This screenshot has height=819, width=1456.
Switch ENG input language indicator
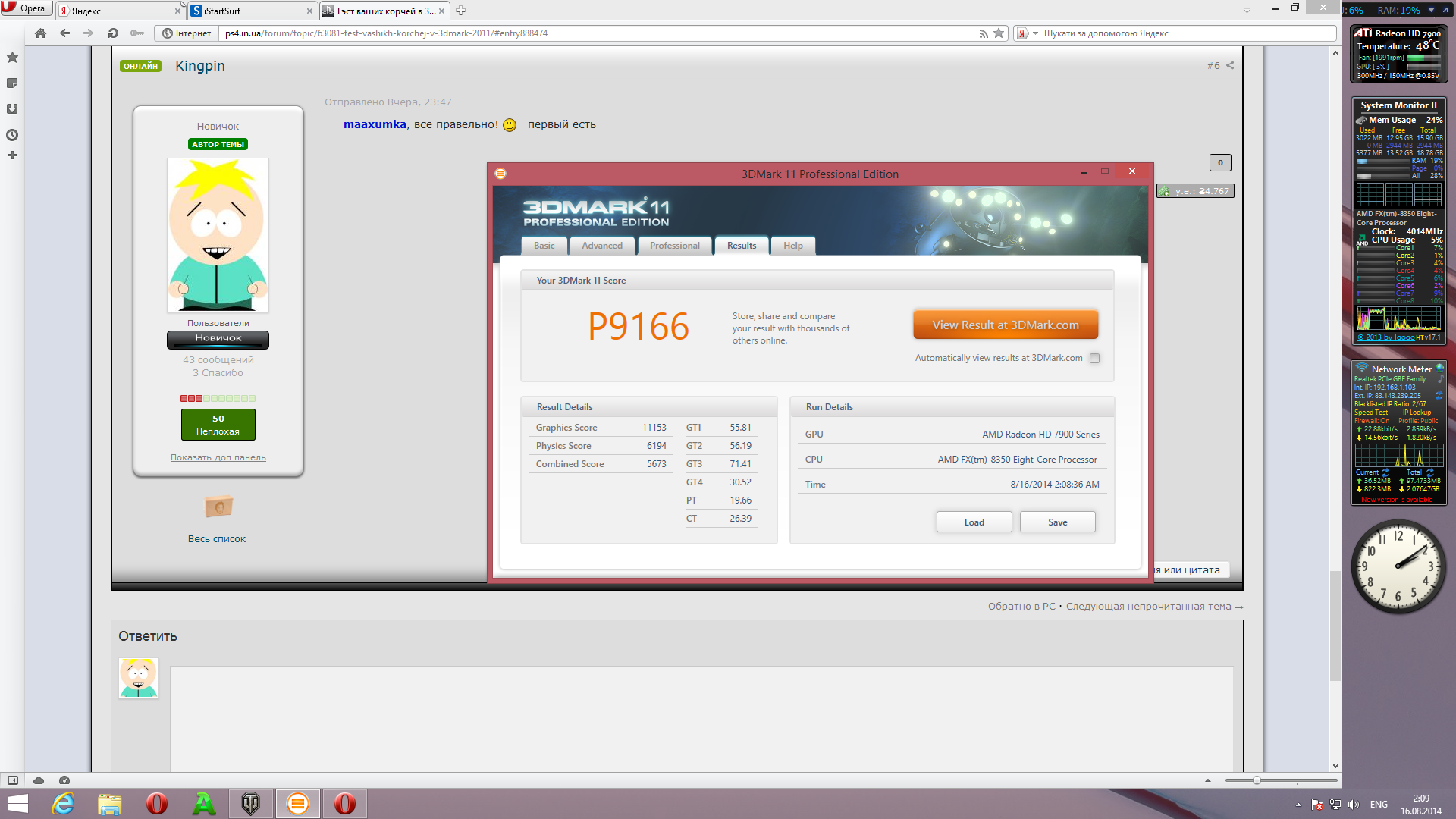pyautogui.click(x=1379, y=805)
